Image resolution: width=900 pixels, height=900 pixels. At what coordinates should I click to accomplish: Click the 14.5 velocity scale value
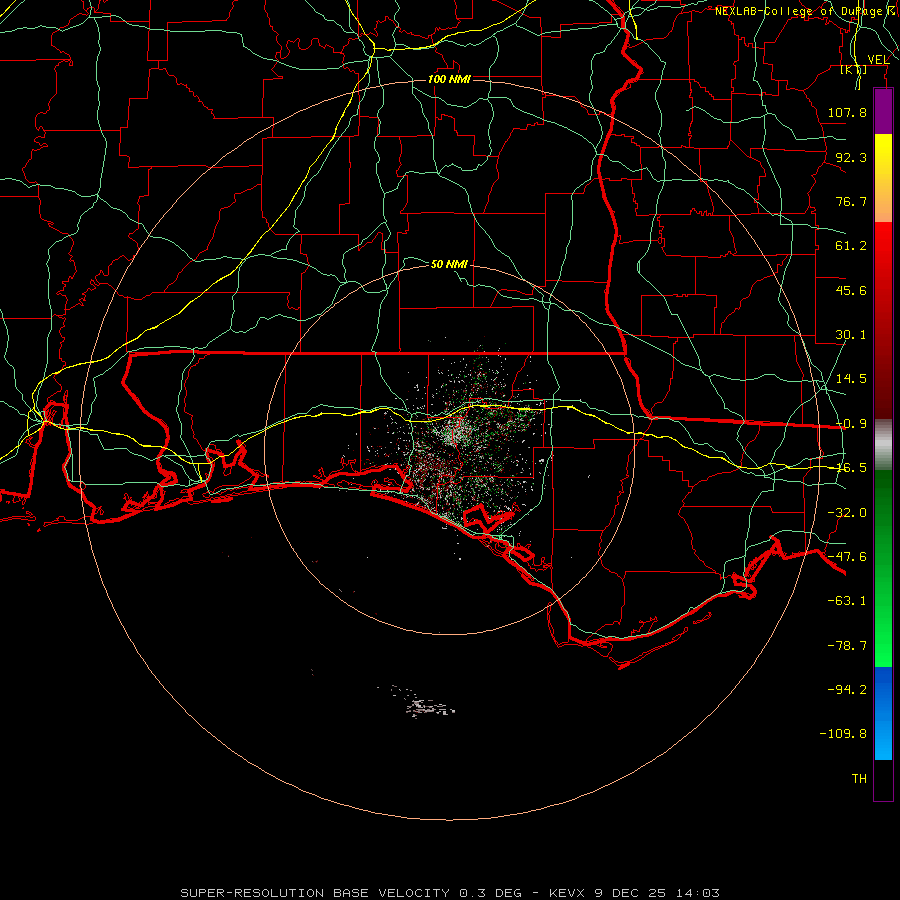(851, 379)
